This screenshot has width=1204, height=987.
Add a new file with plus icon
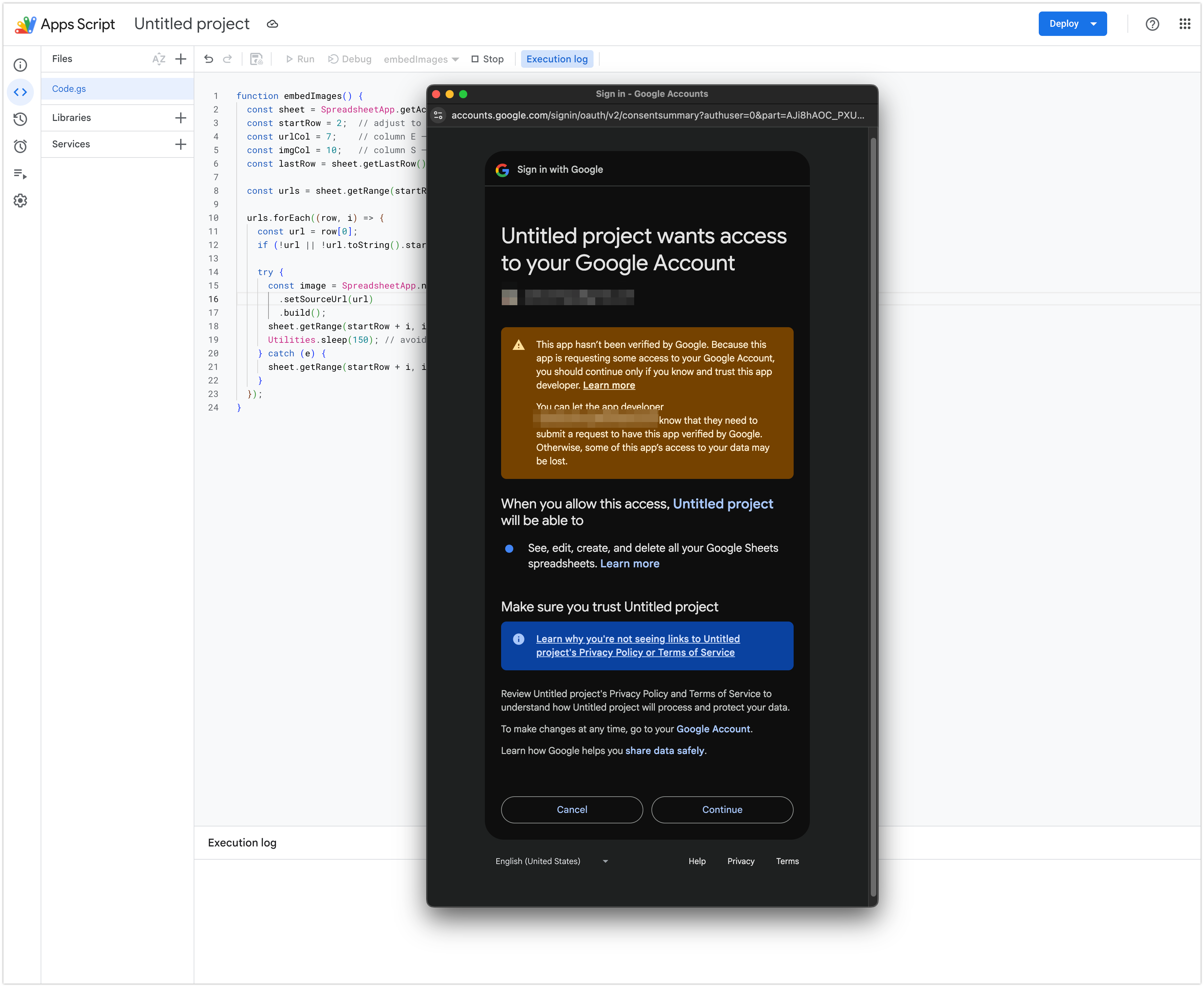click(181, 59)
